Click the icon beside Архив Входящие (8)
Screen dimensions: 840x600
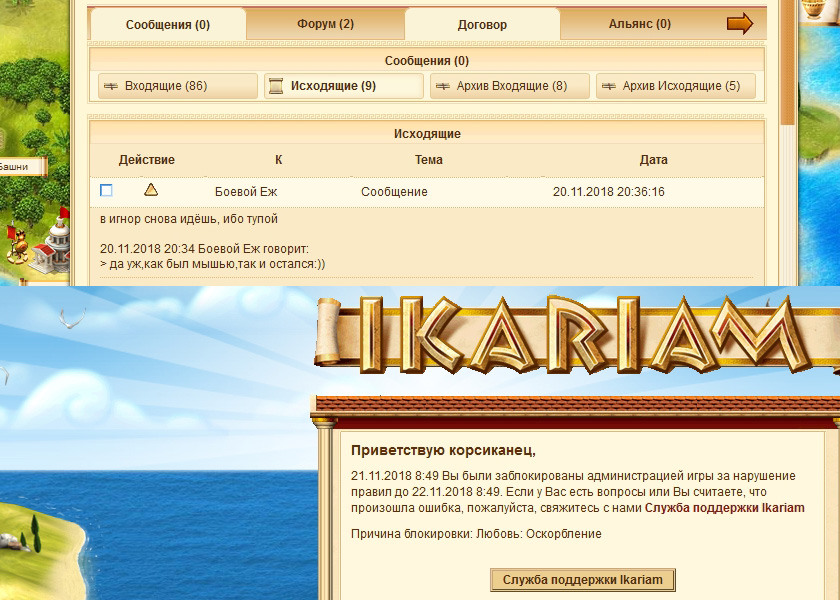click(x=443, y=86)
